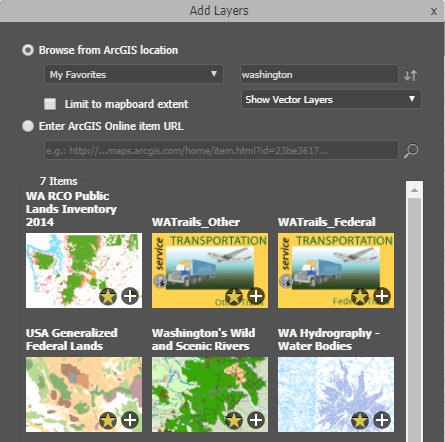Add the WATrails_Other layer with plus
Image resolution: width=445 pixels, height=442 pixels.
(x=256, y=296)
